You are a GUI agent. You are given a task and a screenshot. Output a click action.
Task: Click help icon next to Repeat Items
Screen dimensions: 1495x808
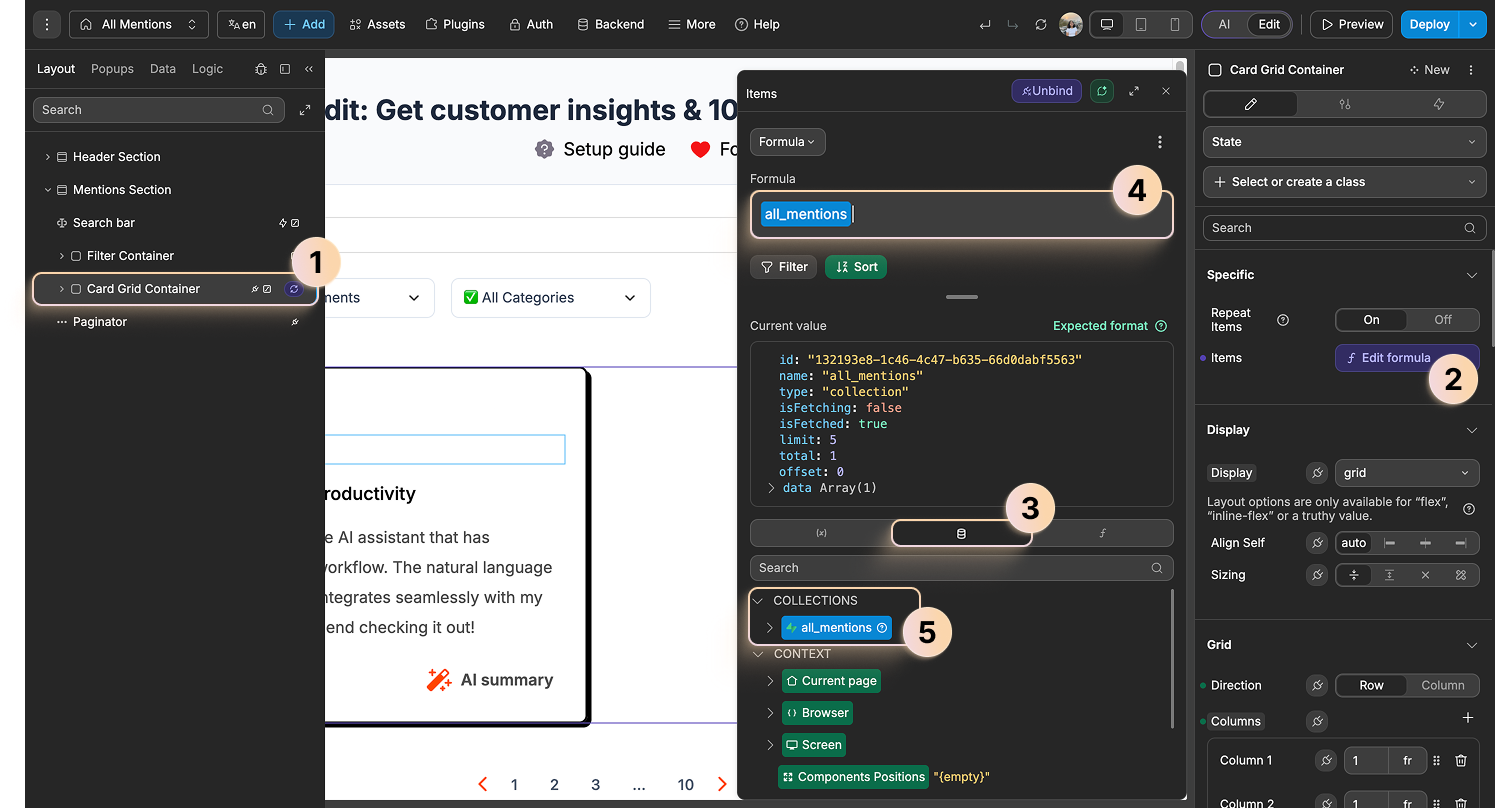(x=1283, y=320)
